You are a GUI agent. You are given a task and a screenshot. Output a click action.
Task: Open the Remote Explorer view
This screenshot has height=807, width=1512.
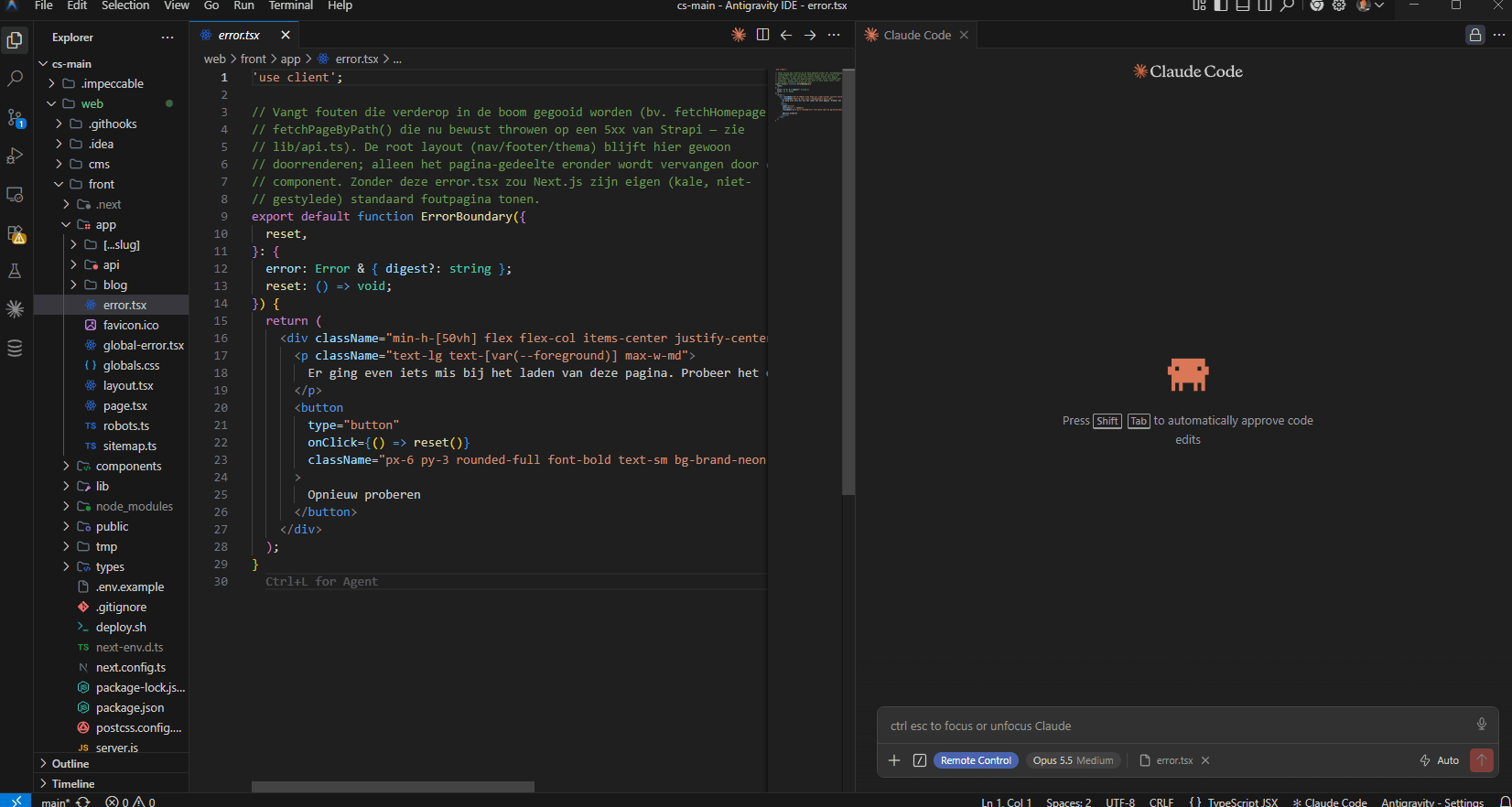pos(15,194)
